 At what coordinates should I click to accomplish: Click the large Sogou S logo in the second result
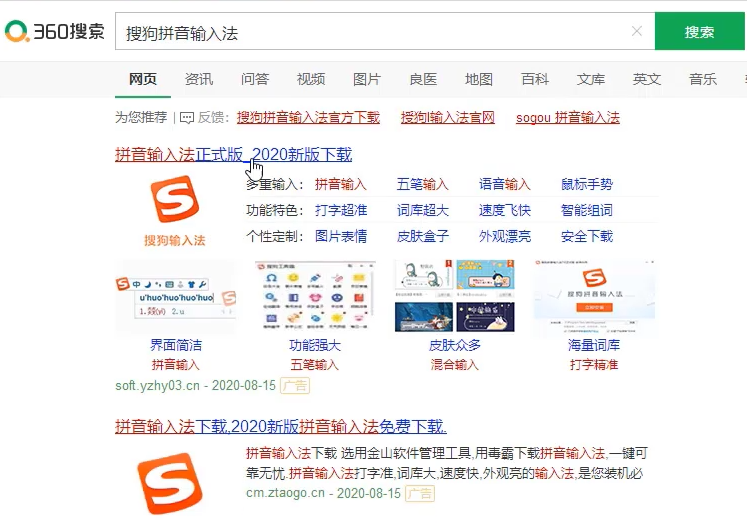[x=170, y=484]
